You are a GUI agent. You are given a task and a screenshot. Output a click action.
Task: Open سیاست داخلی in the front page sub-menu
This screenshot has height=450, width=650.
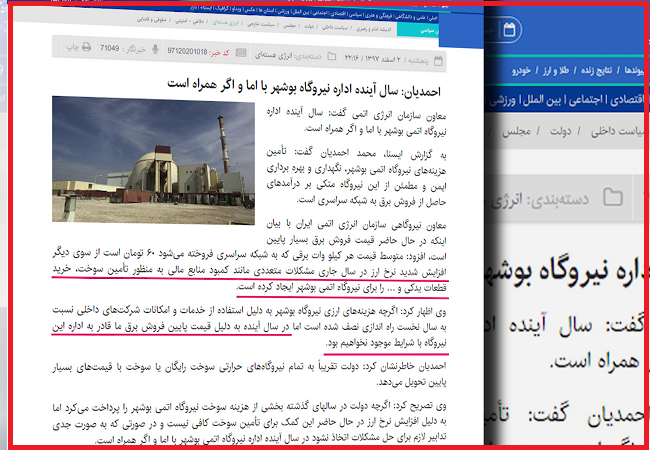(x=335, y=27)
